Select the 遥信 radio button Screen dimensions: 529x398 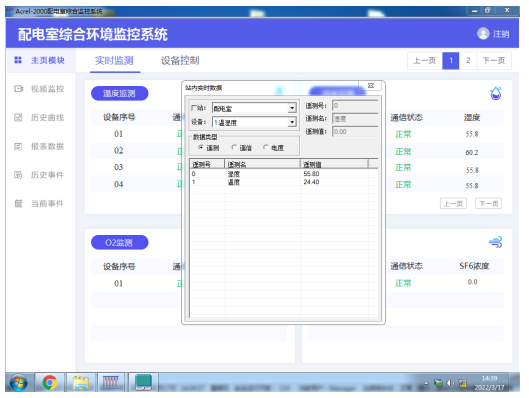pyautogui.click(x=234, y=147)
